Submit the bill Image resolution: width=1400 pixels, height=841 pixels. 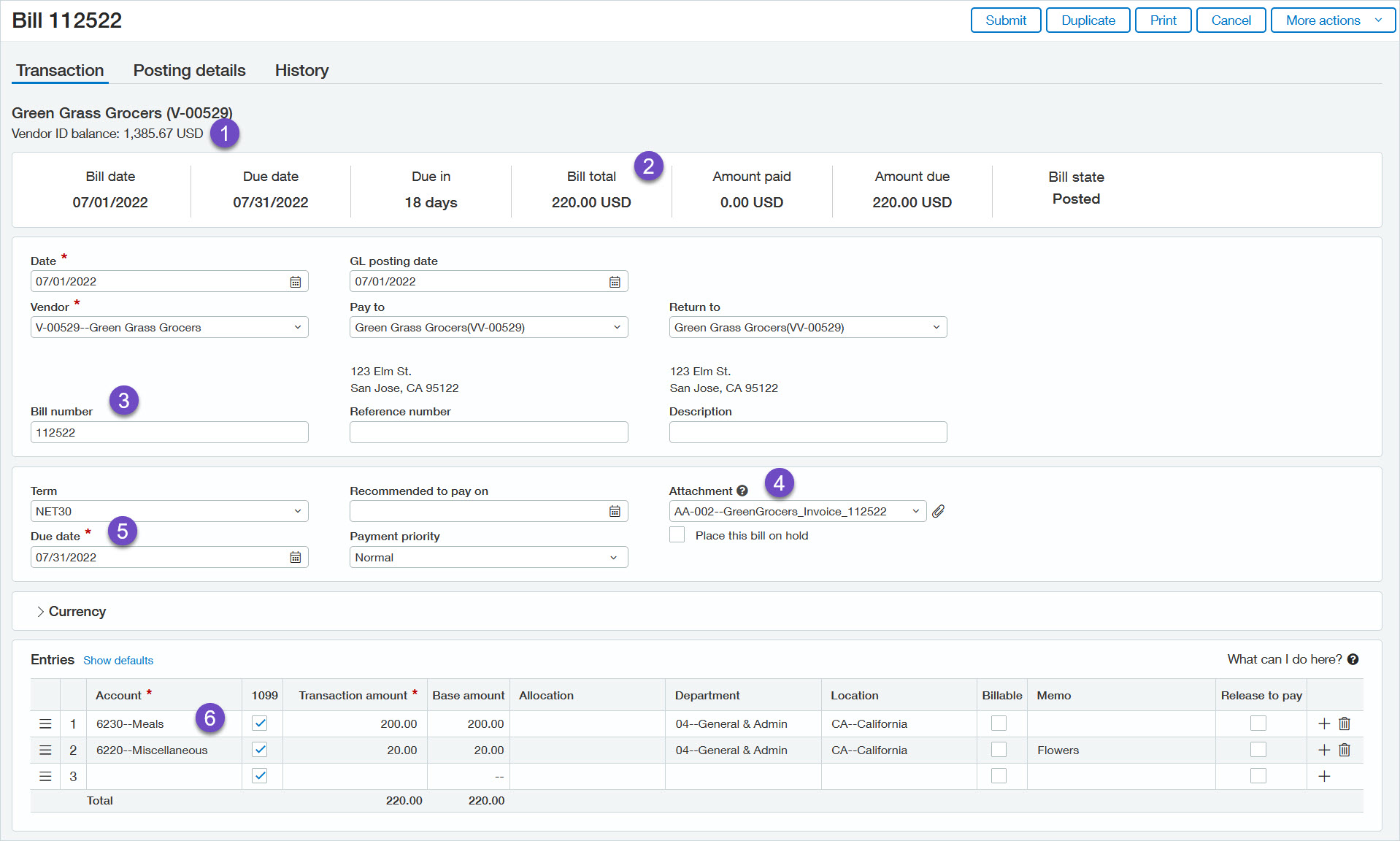[1005, 20]
